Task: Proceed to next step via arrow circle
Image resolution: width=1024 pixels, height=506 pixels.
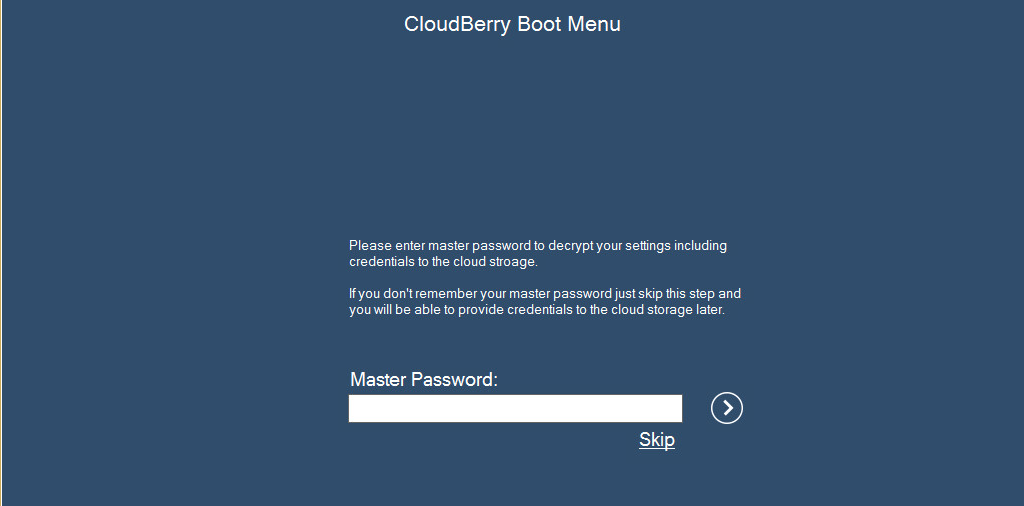Action: click(x=727, y=408)
